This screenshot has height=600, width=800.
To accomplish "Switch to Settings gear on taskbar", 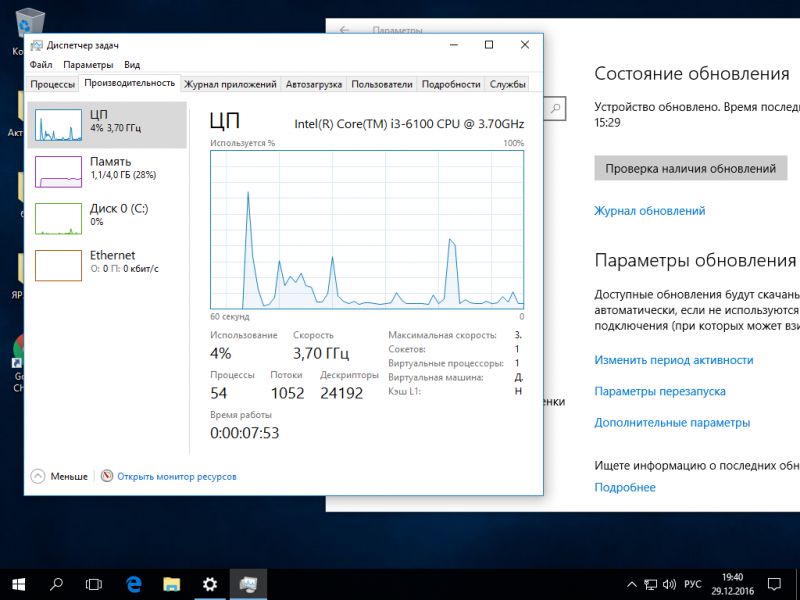I will [210, 584].
